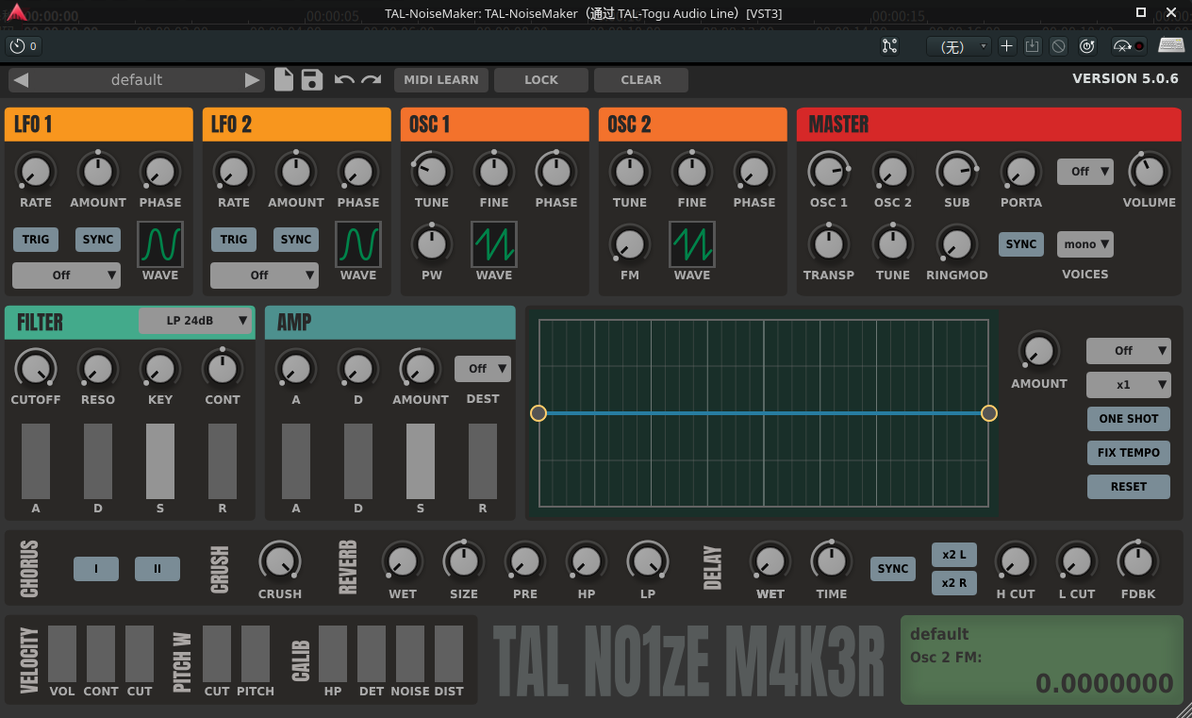The image size is (1192, 718).
Task: Change the OSC 2 sawtooth waveform
Action: tap(692, 244)
